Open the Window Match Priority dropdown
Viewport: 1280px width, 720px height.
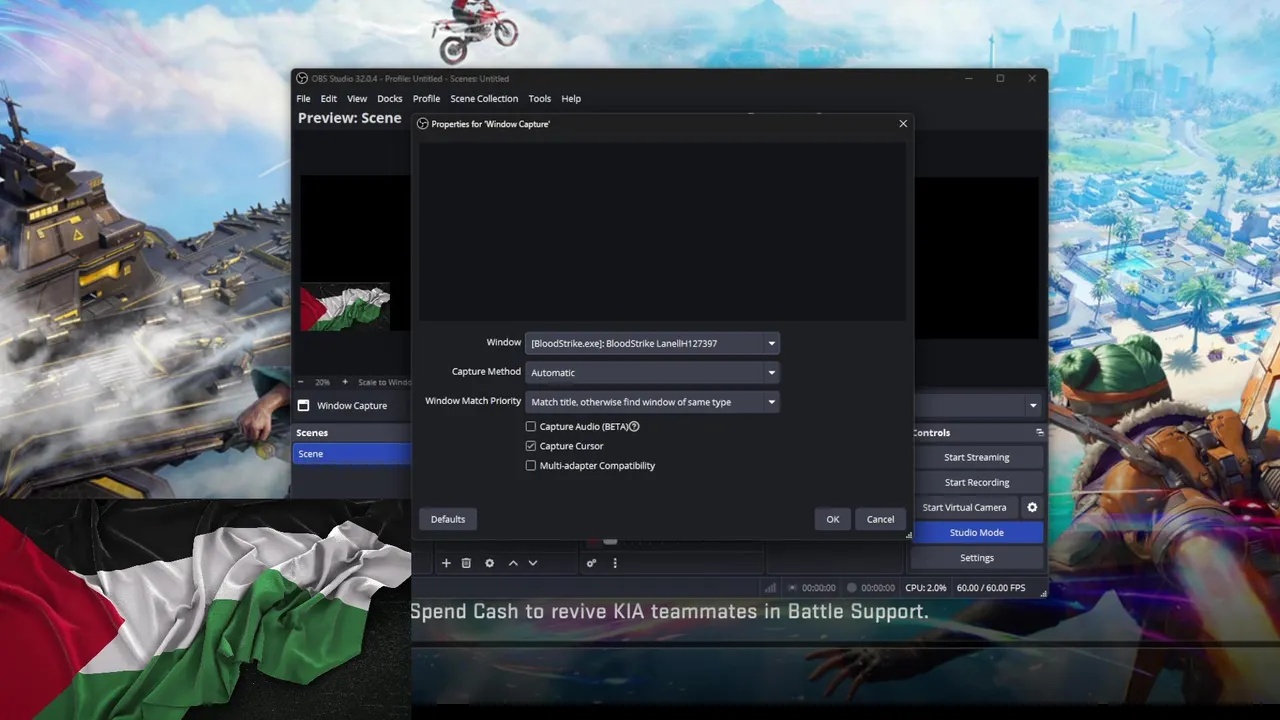(652, 402)
